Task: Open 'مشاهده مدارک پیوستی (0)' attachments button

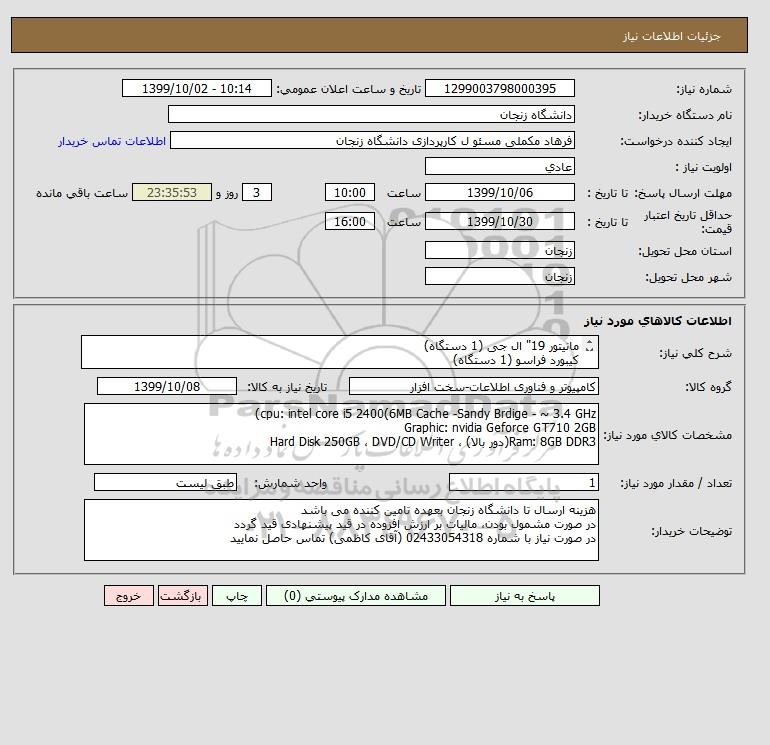Action: pyautogui.click(x=356, y=595)
